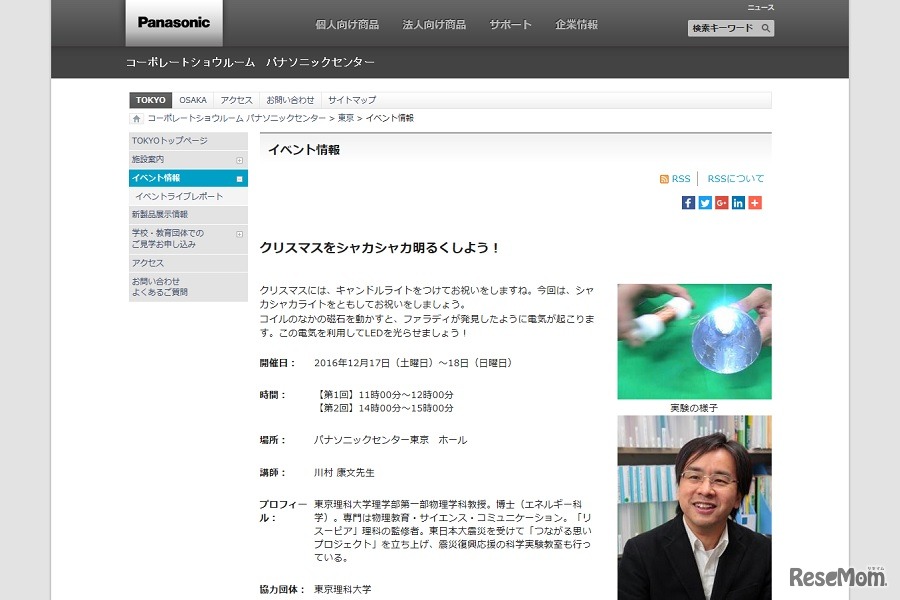
Task: Click the date 2016年12月17日（土曜日）～18日
Action: tap(413, 363)
